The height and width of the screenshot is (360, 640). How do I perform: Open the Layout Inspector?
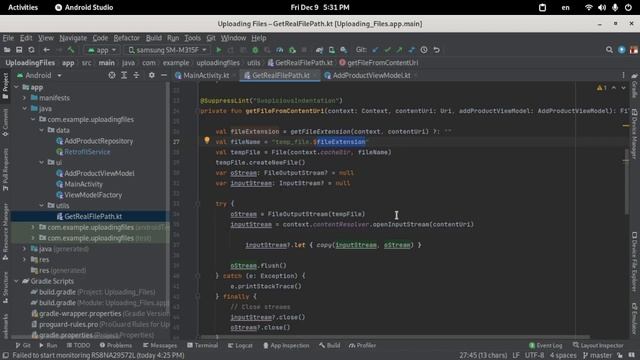click(598, 345)
